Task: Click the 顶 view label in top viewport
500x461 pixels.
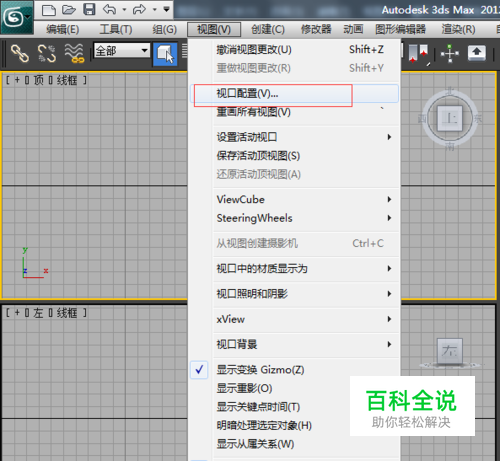Action: pyautogui.click(x=39, y=80)
